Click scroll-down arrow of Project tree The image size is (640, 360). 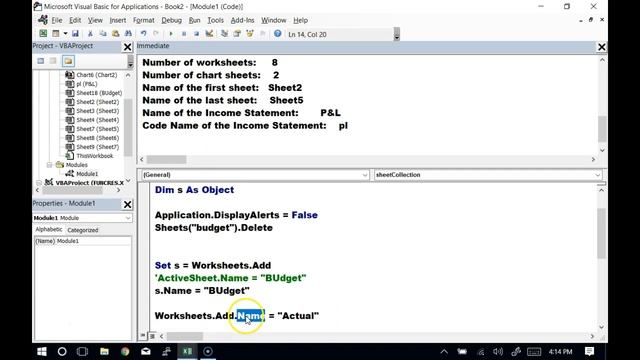[128, 180]
